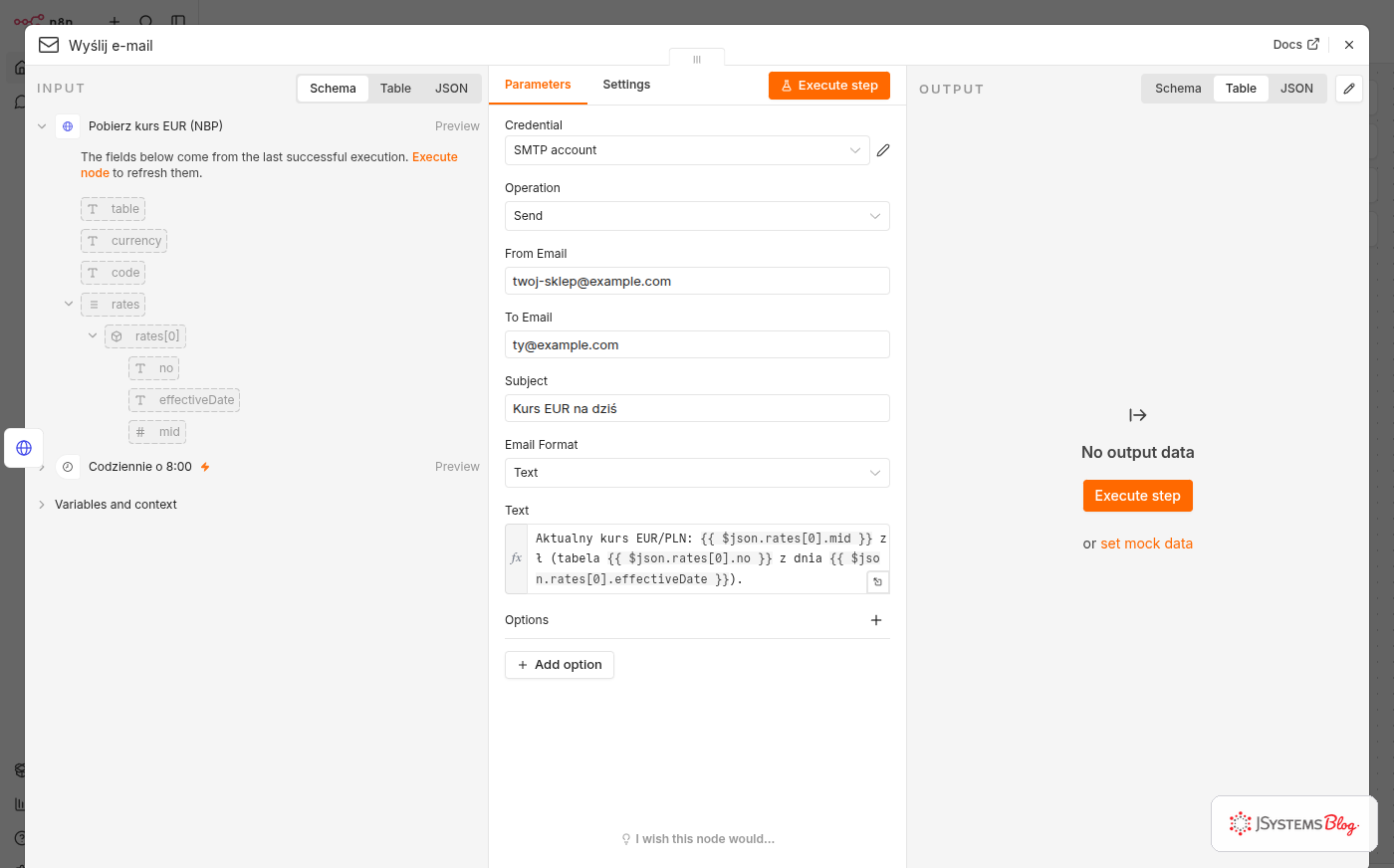Viewport: 1394px width, 868px height.
Task: Click the globe icon of Pobierz kurs EUR node
Action: pyautogui.click(x=68, y=126)
